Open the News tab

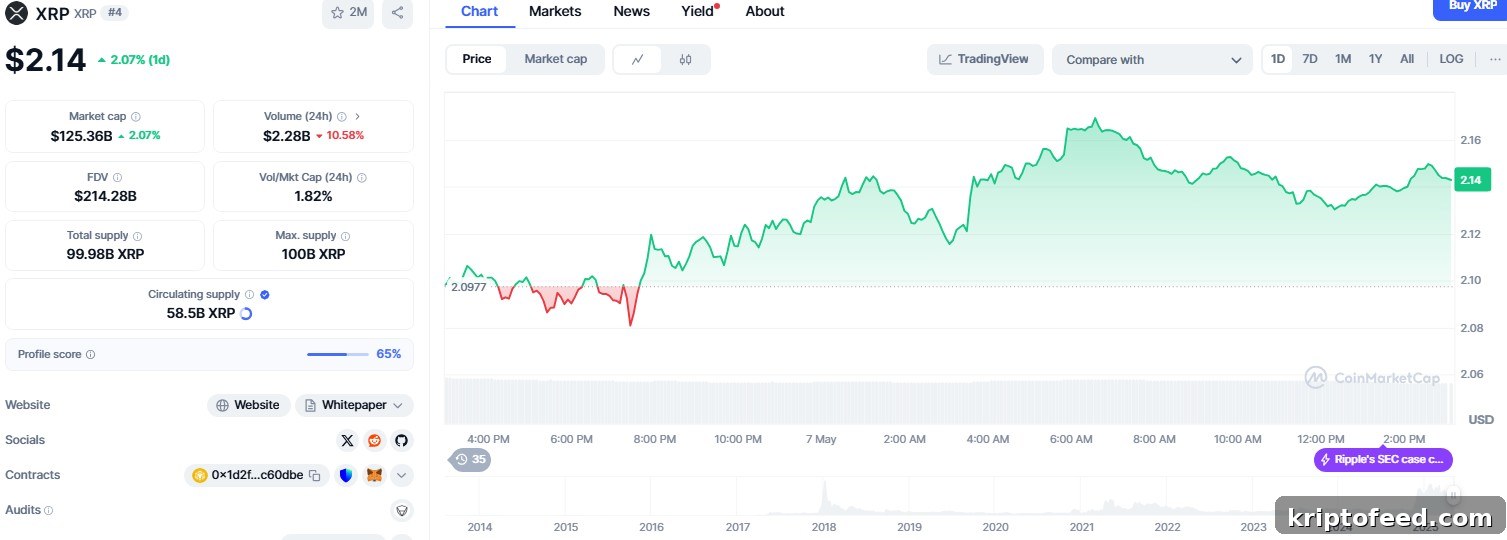pyautogui.click(x=631, y=11)
